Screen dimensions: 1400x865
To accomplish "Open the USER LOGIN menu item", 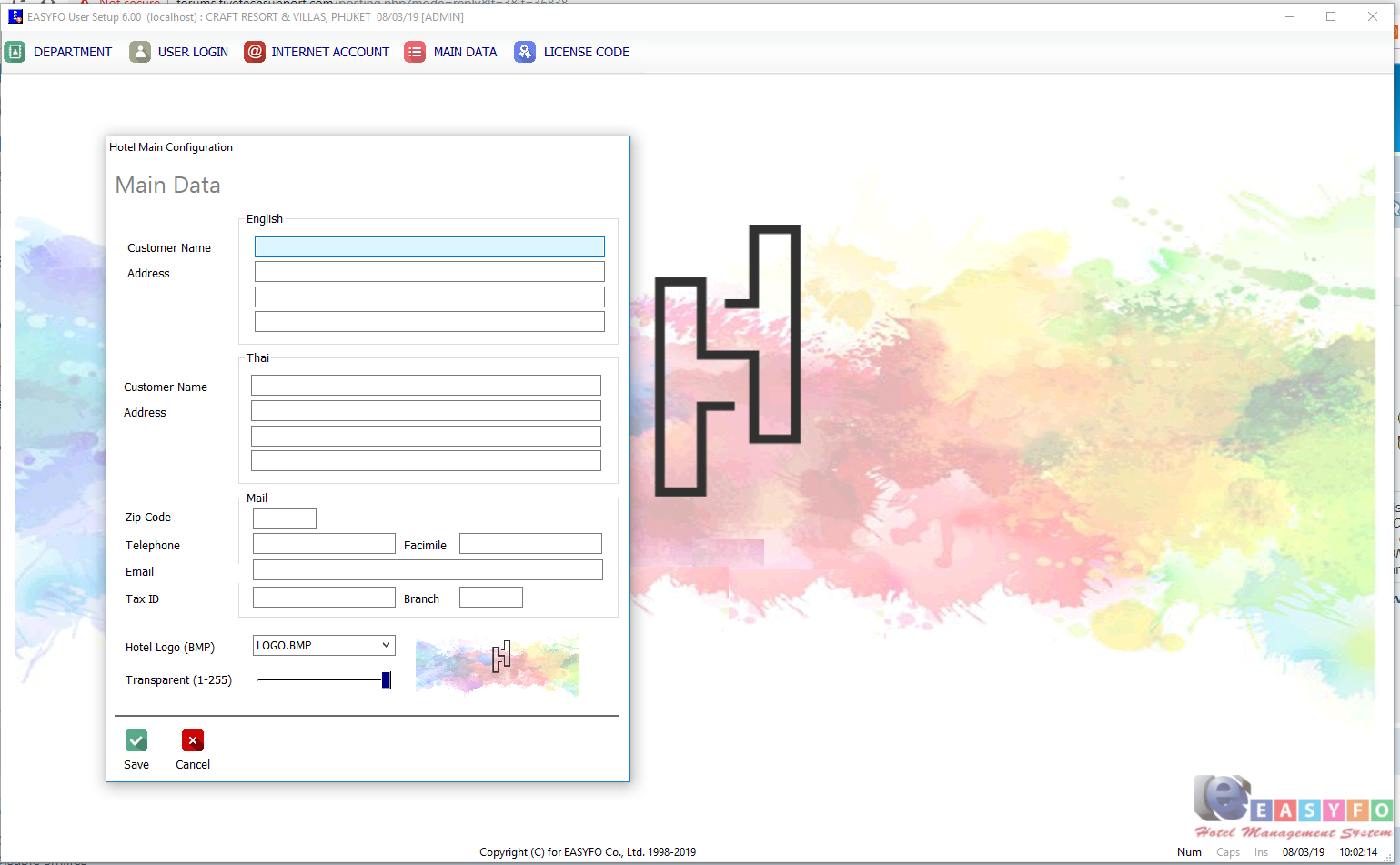I will tap(193, 52).
